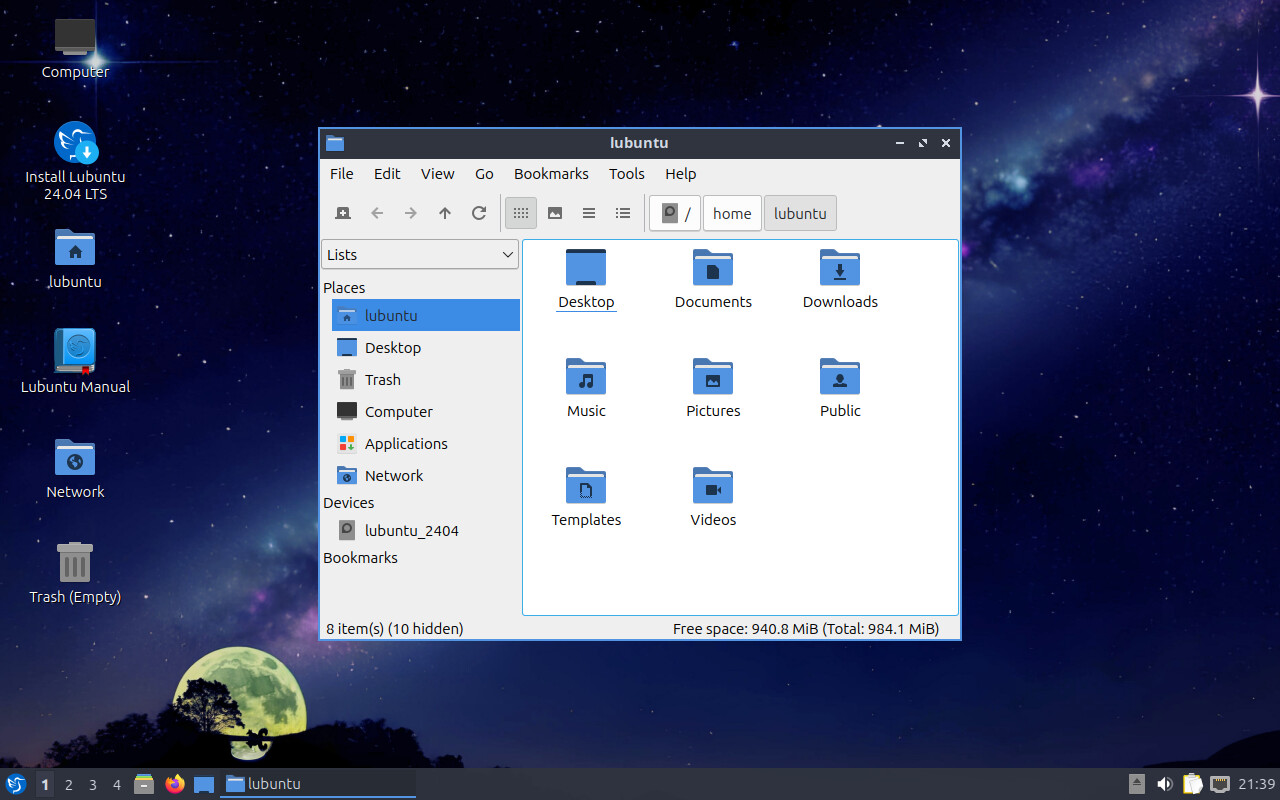1280x800 pixels.
Task: Open the Lubuntu application menu in taskbar
Action: pyautogui.click(x=16, y=784)
